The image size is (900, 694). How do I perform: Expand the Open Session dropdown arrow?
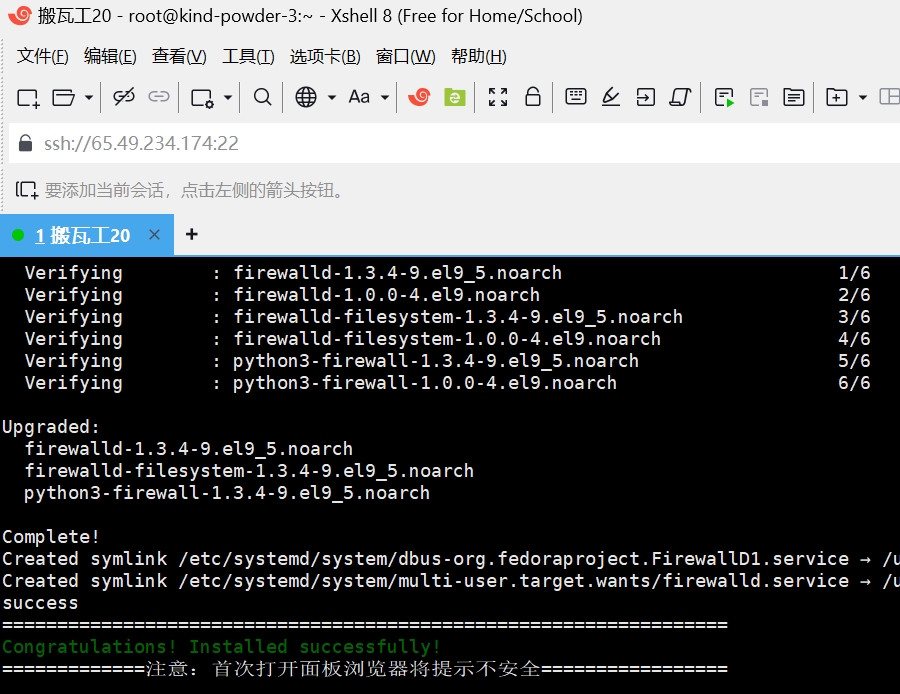click(x=89, y=98)
